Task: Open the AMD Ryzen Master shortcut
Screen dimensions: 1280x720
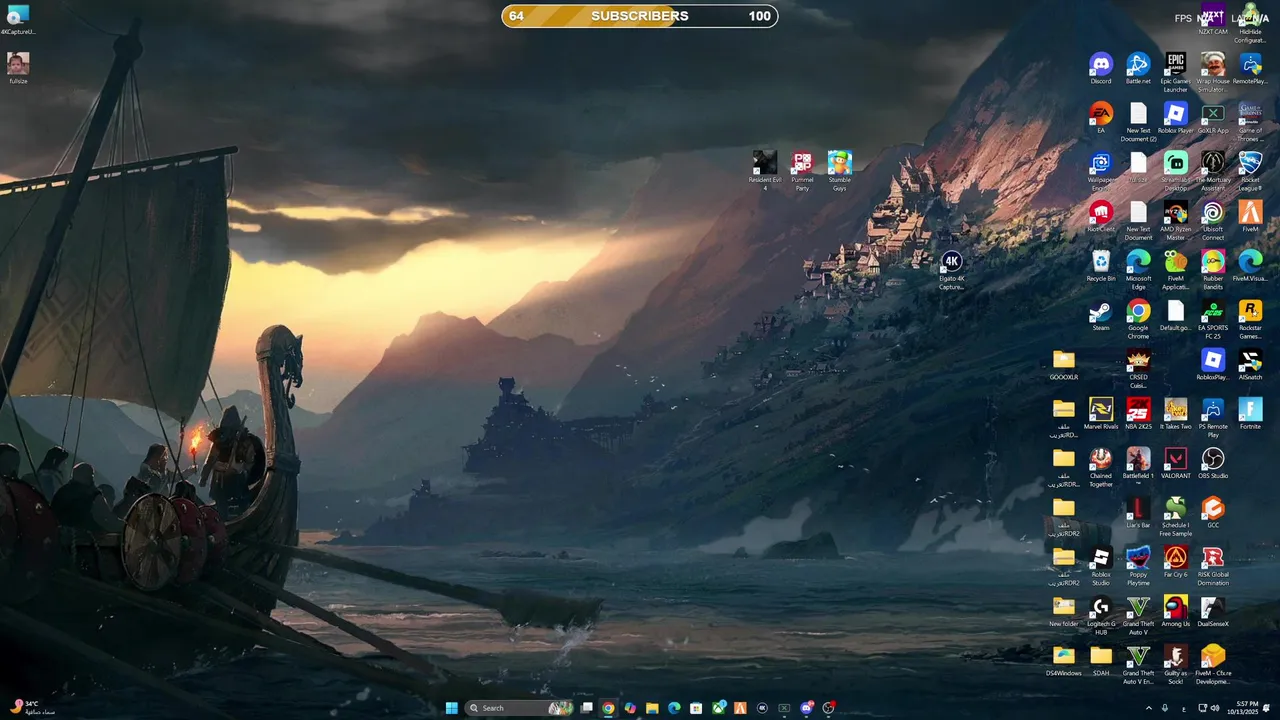Action: [1175, 221]
